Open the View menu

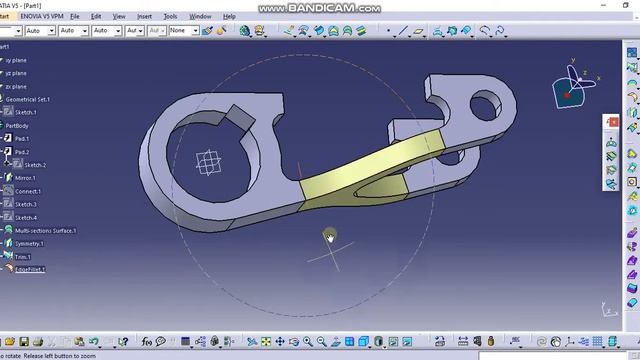point(119,16)
